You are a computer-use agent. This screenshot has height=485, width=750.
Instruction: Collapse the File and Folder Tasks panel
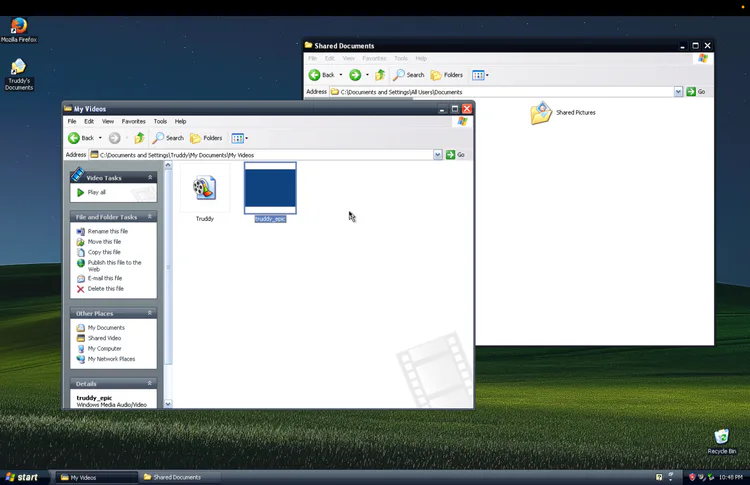click(x=150, y=217)
